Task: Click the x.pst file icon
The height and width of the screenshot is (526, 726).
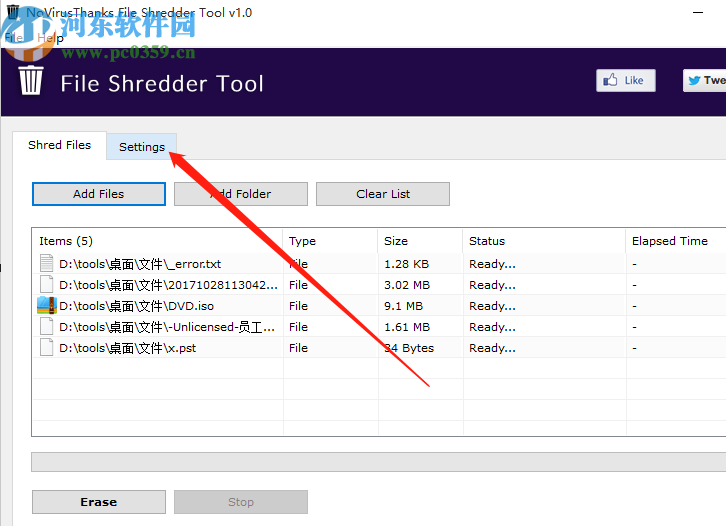Action: 46,348
